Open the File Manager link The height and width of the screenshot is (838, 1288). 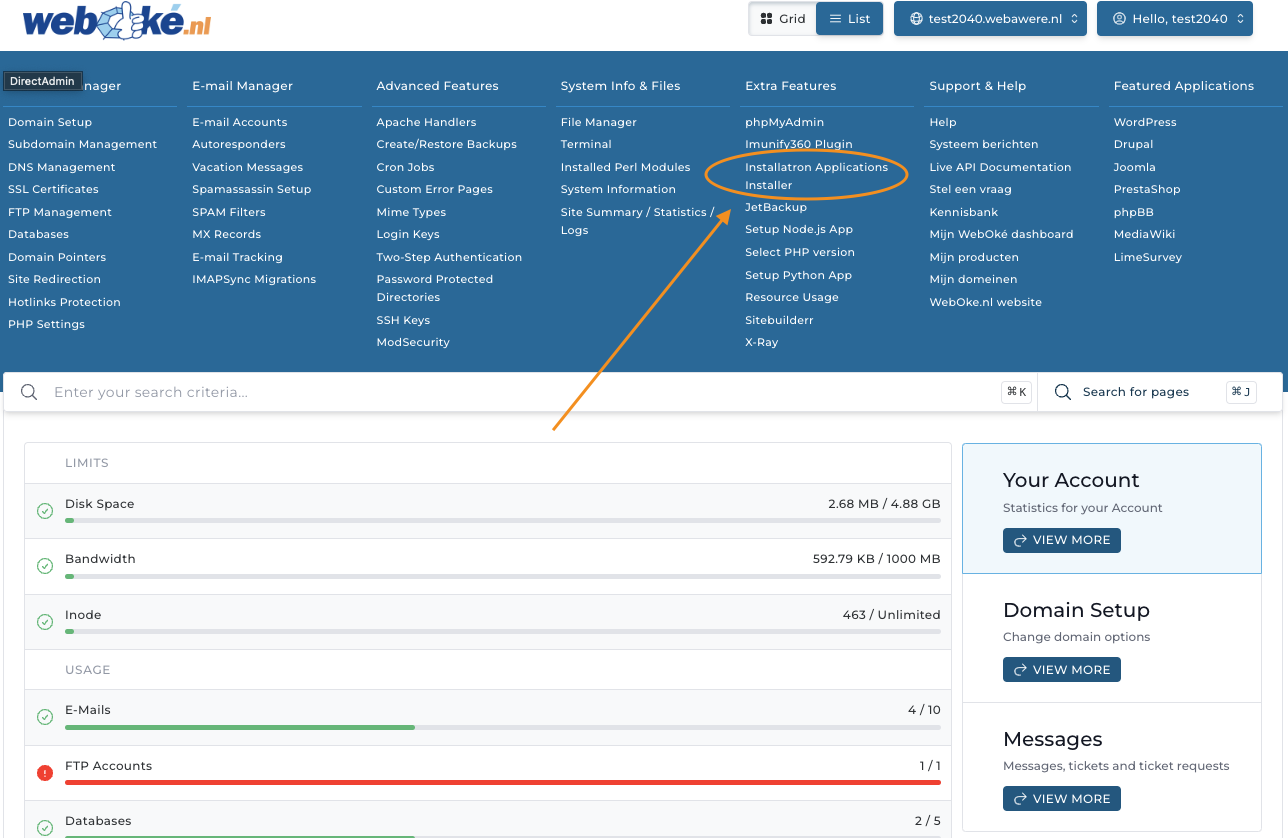pyautogui.click(x=599, y=122)
